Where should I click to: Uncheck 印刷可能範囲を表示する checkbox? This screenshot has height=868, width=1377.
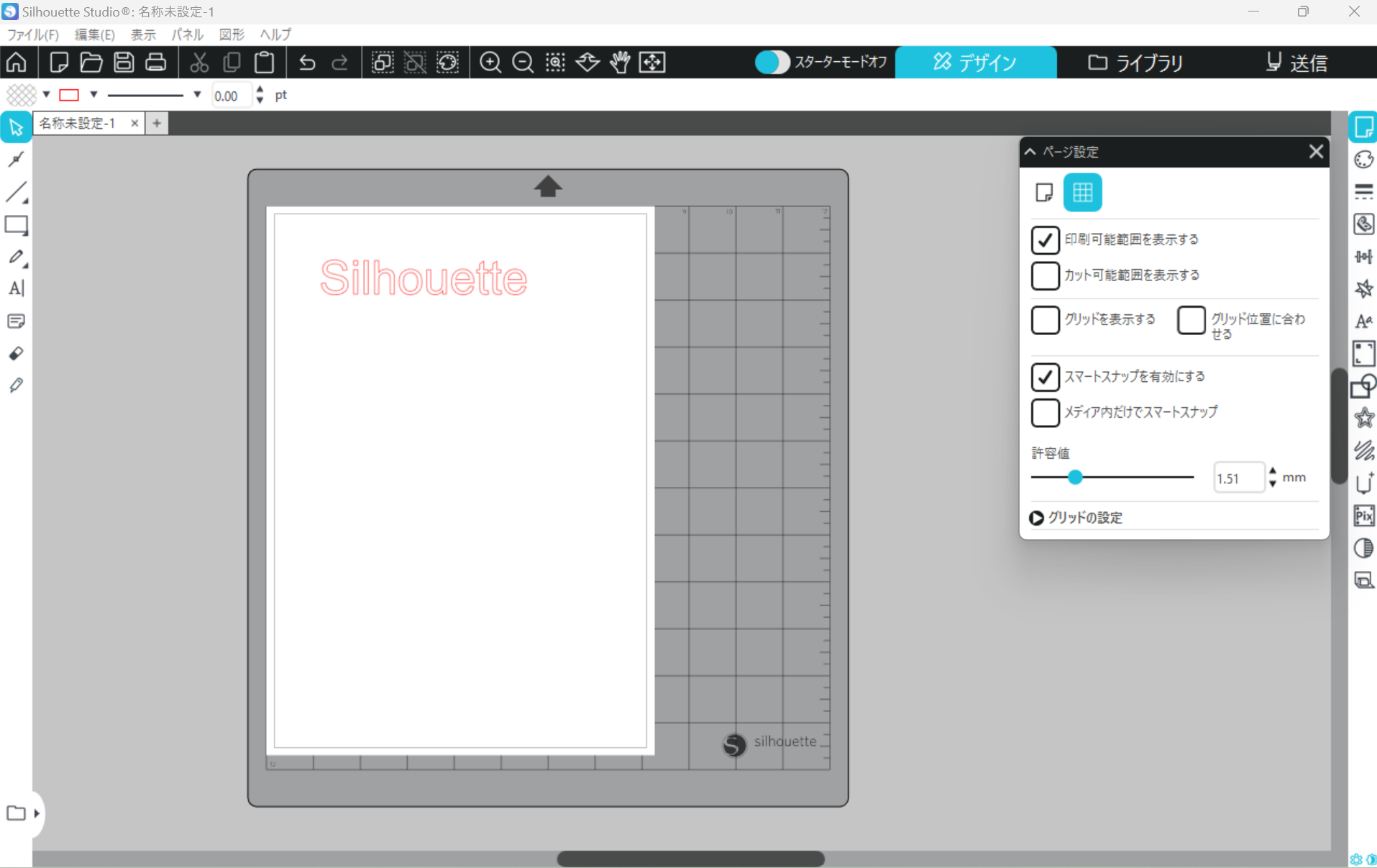[x=1045, y=240]
